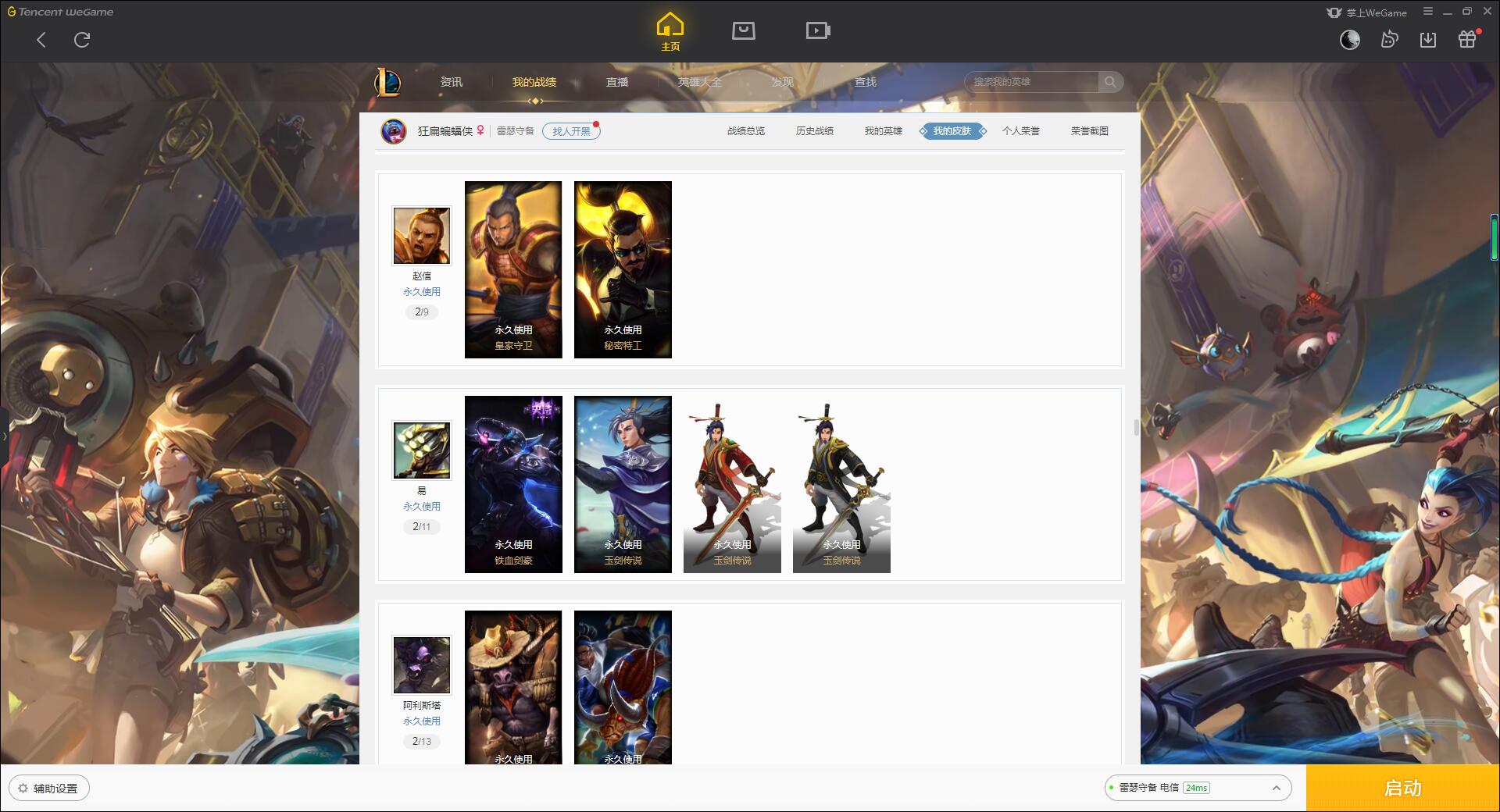
Task: Open the 资讯 tab
Action: pyautogui.click(x=452, y=82)
